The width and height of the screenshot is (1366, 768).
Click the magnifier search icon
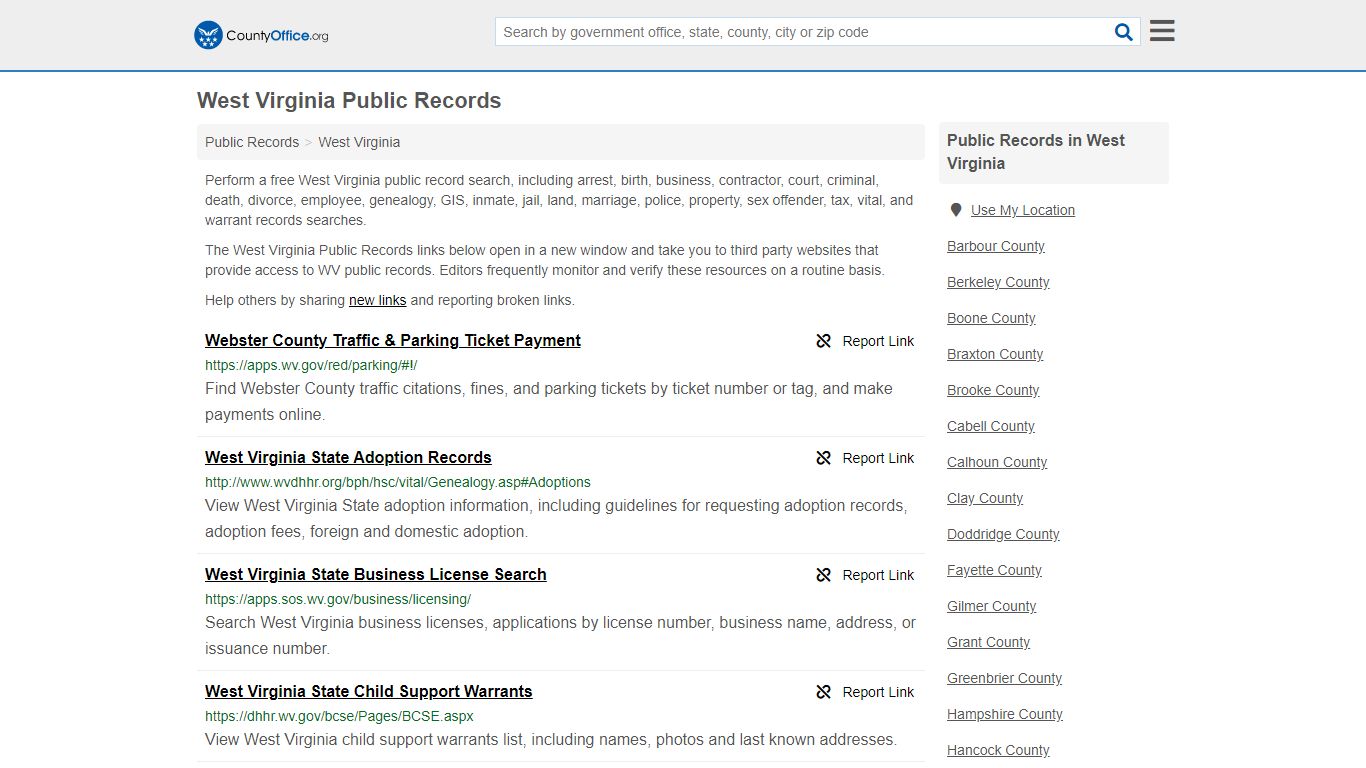(x=1124, y=32)
